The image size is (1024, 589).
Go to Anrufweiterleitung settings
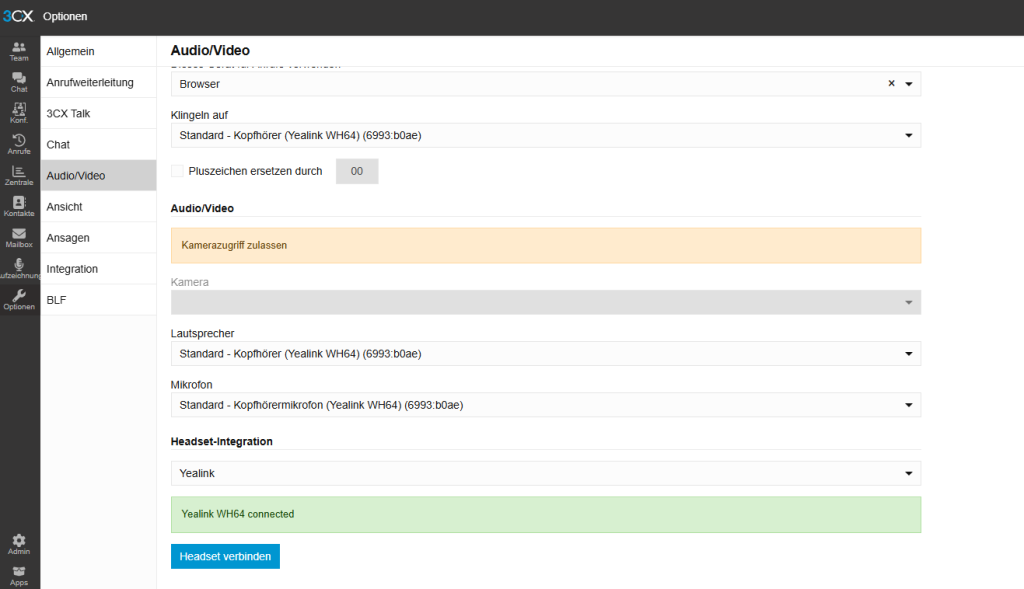[98, 82]
